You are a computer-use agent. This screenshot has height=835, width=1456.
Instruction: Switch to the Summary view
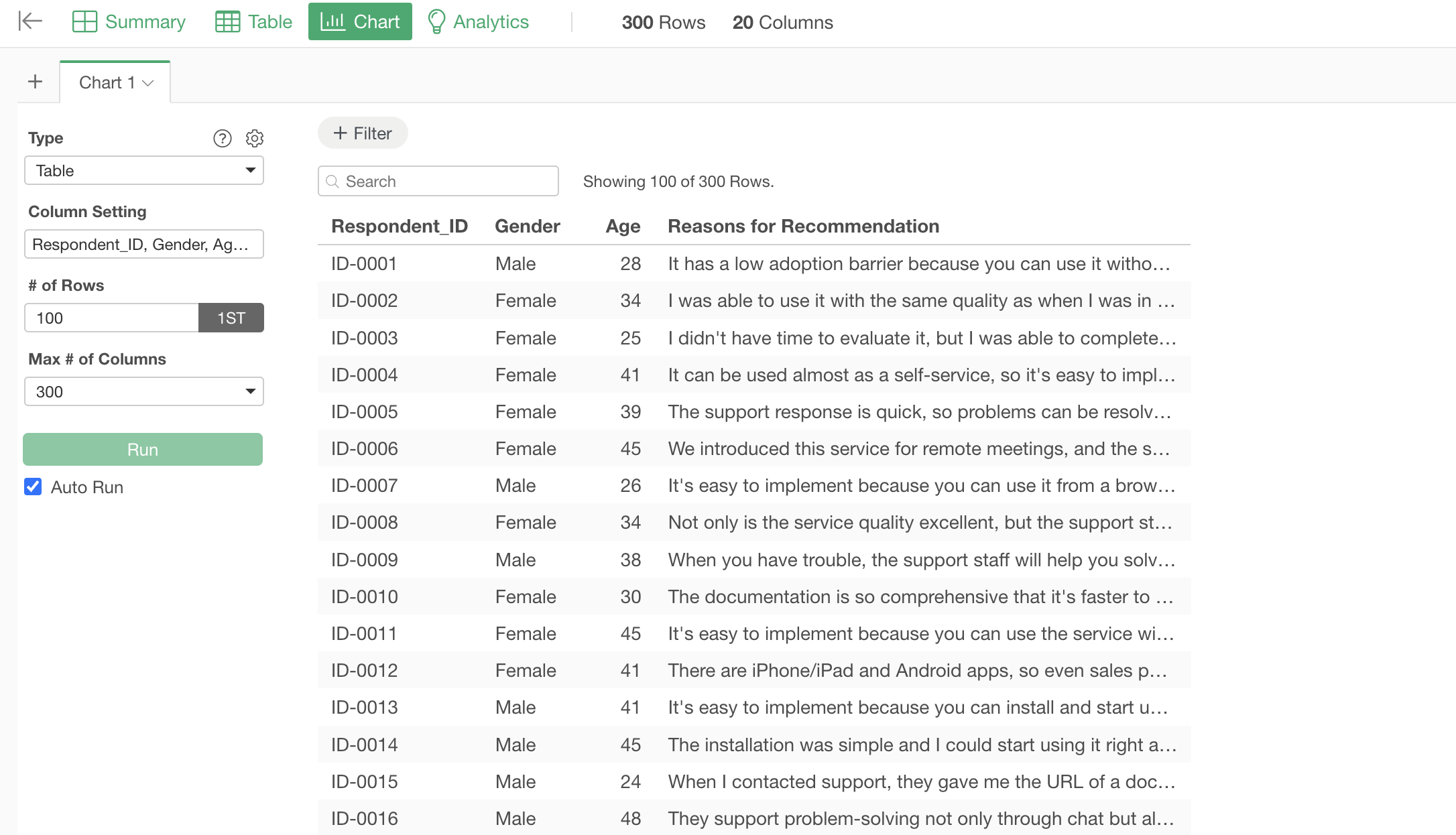tap(129, 22)
